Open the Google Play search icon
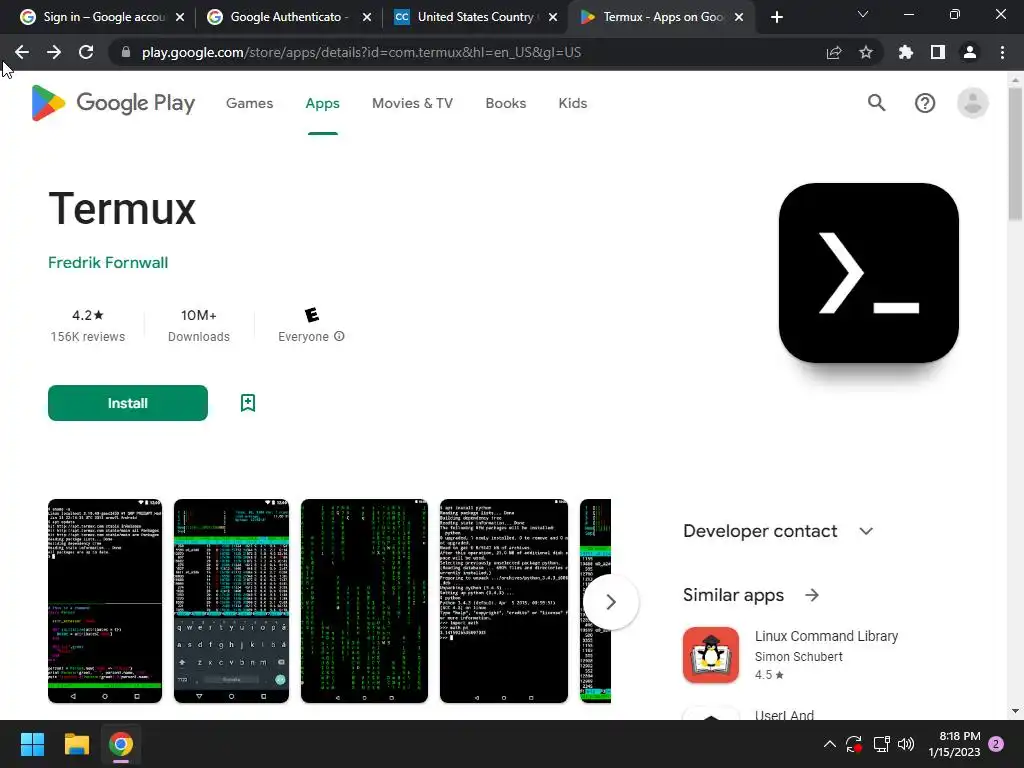 (x=876, y=103)
